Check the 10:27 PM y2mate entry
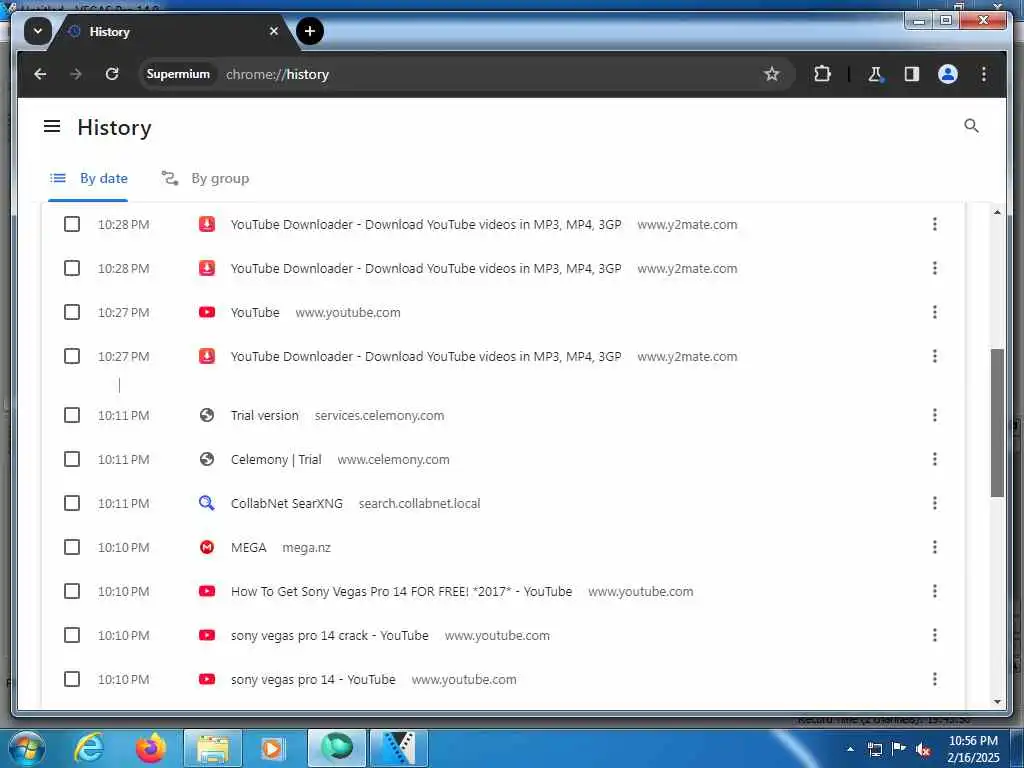 click(72, 356)
